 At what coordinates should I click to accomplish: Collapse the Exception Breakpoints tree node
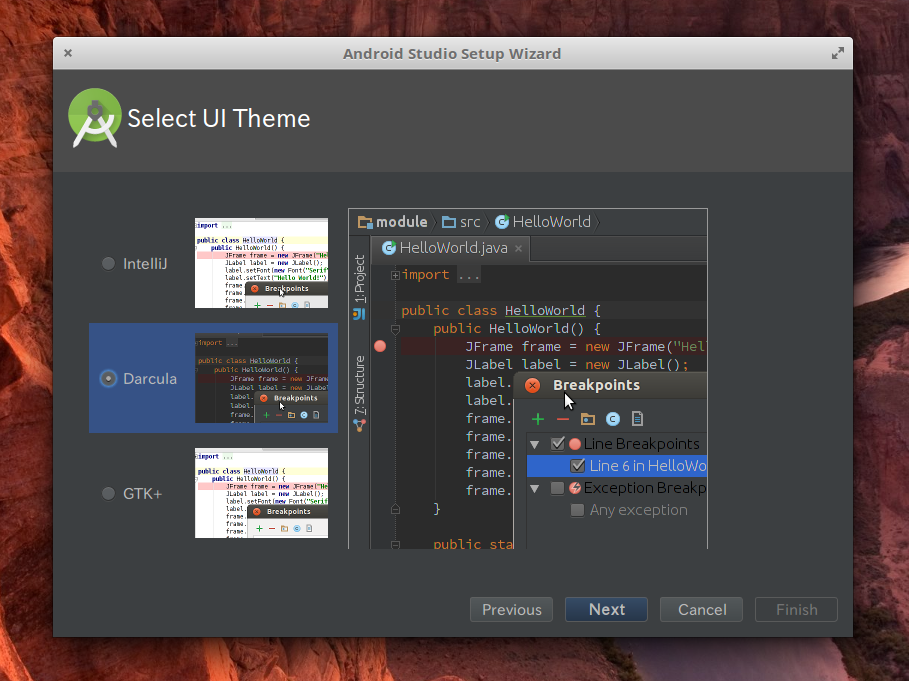(x=535, y=489)
